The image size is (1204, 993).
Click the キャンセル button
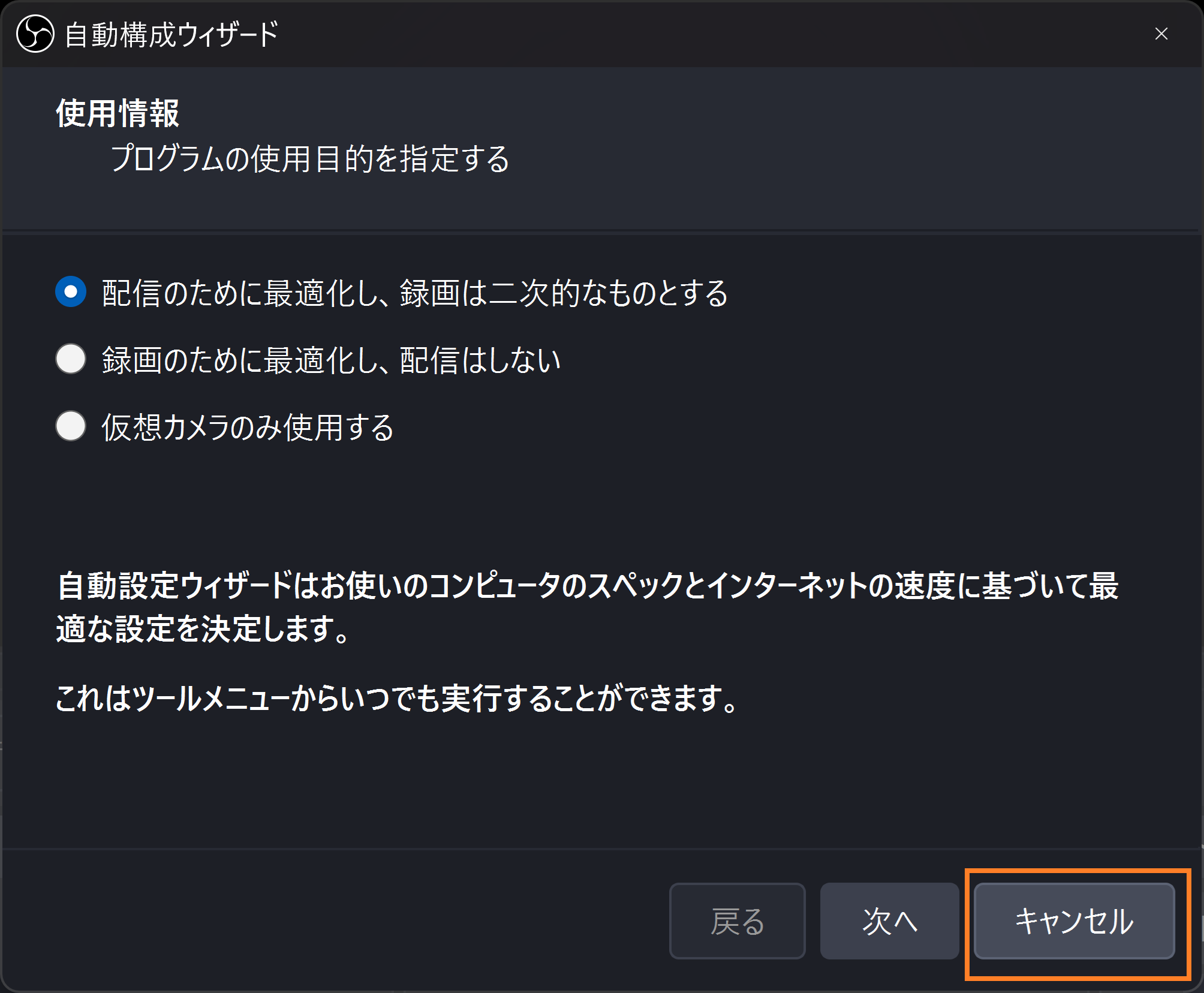tap(1074, 920)
